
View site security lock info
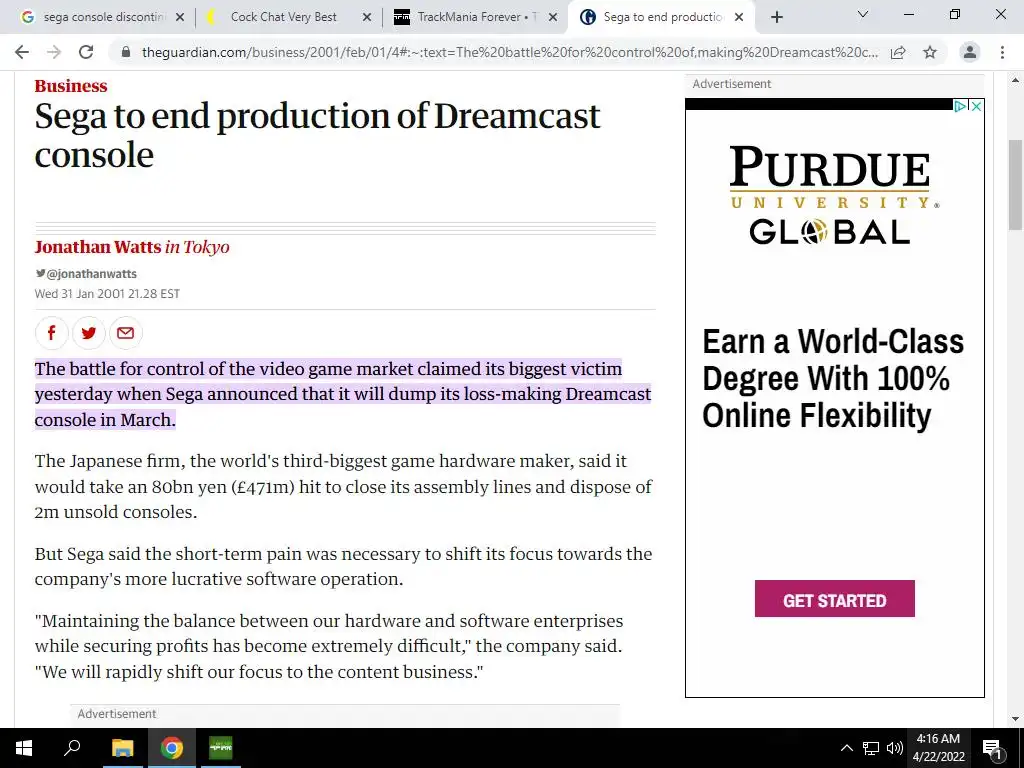click(x=126, y=52)
